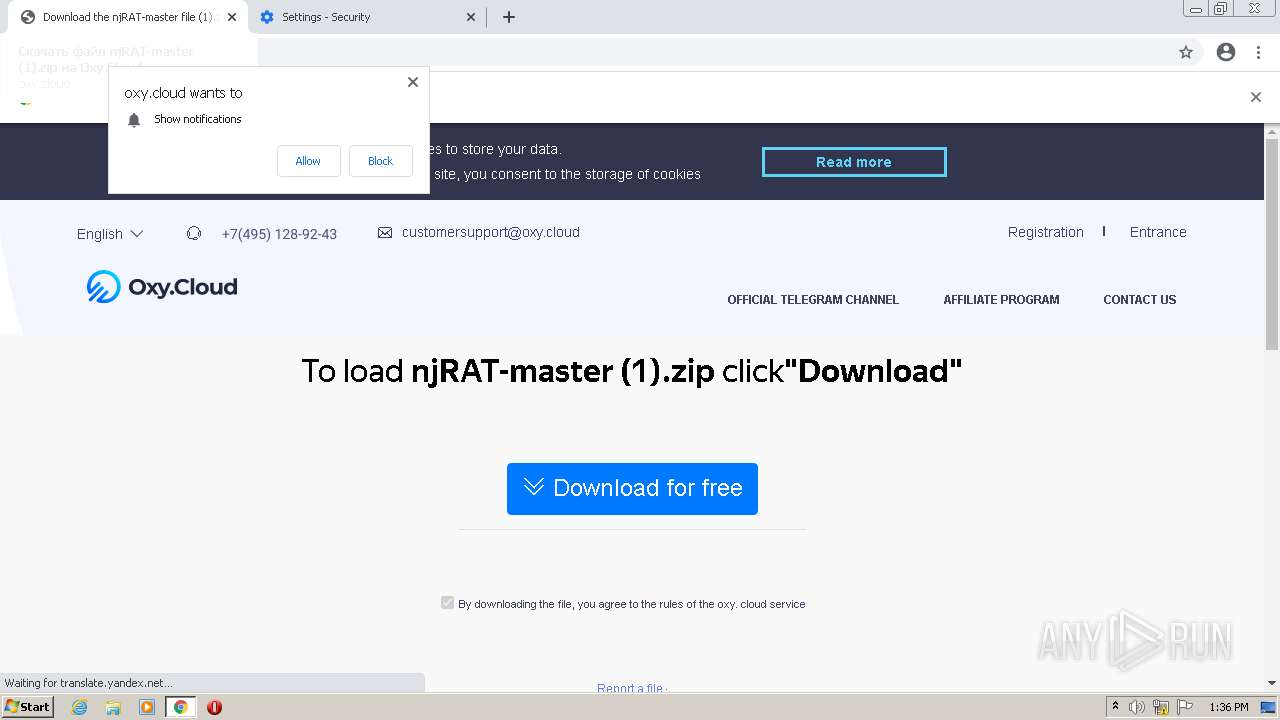The height and width of the screenshot is (720, 1280).
Task: Click phone number +7(495) 128-92-43
Action: coord(279,234)
